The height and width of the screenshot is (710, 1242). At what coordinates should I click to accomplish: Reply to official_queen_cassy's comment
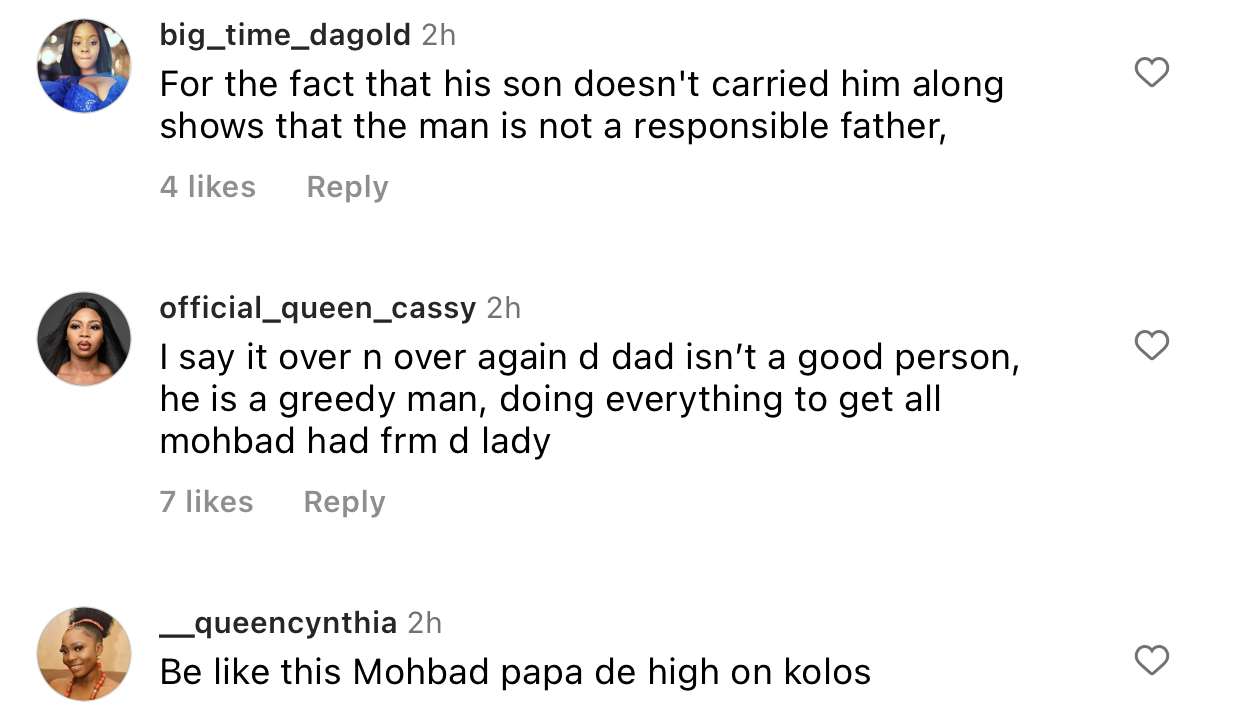click(344, 501)
